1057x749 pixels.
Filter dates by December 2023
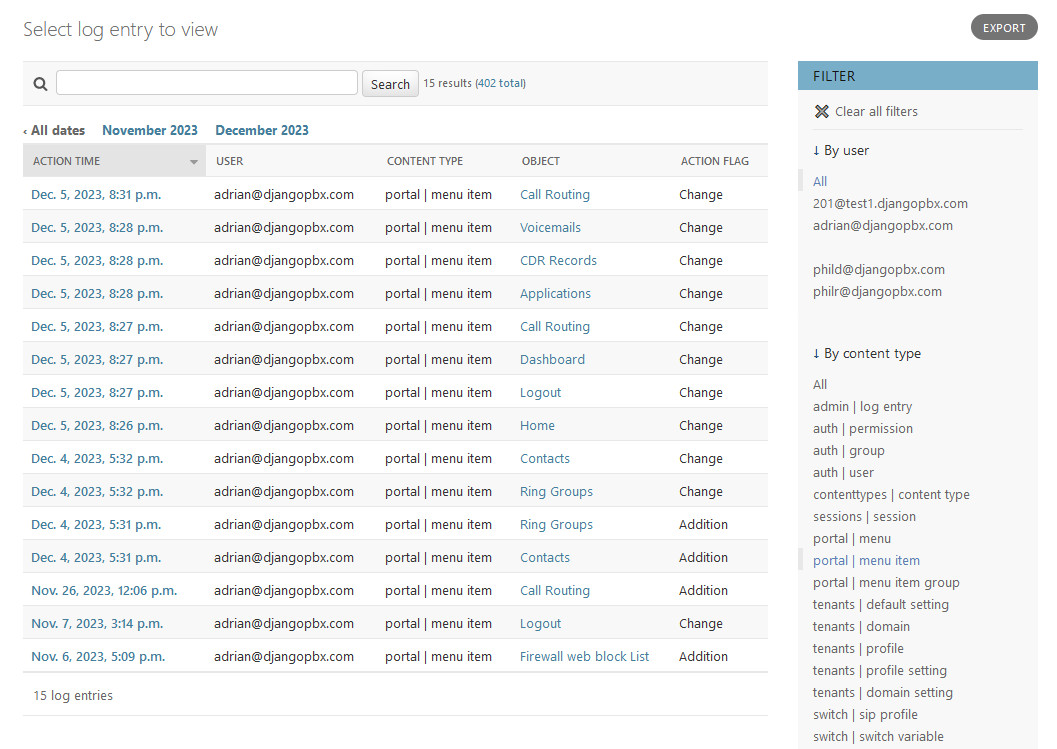click(262, 130)
